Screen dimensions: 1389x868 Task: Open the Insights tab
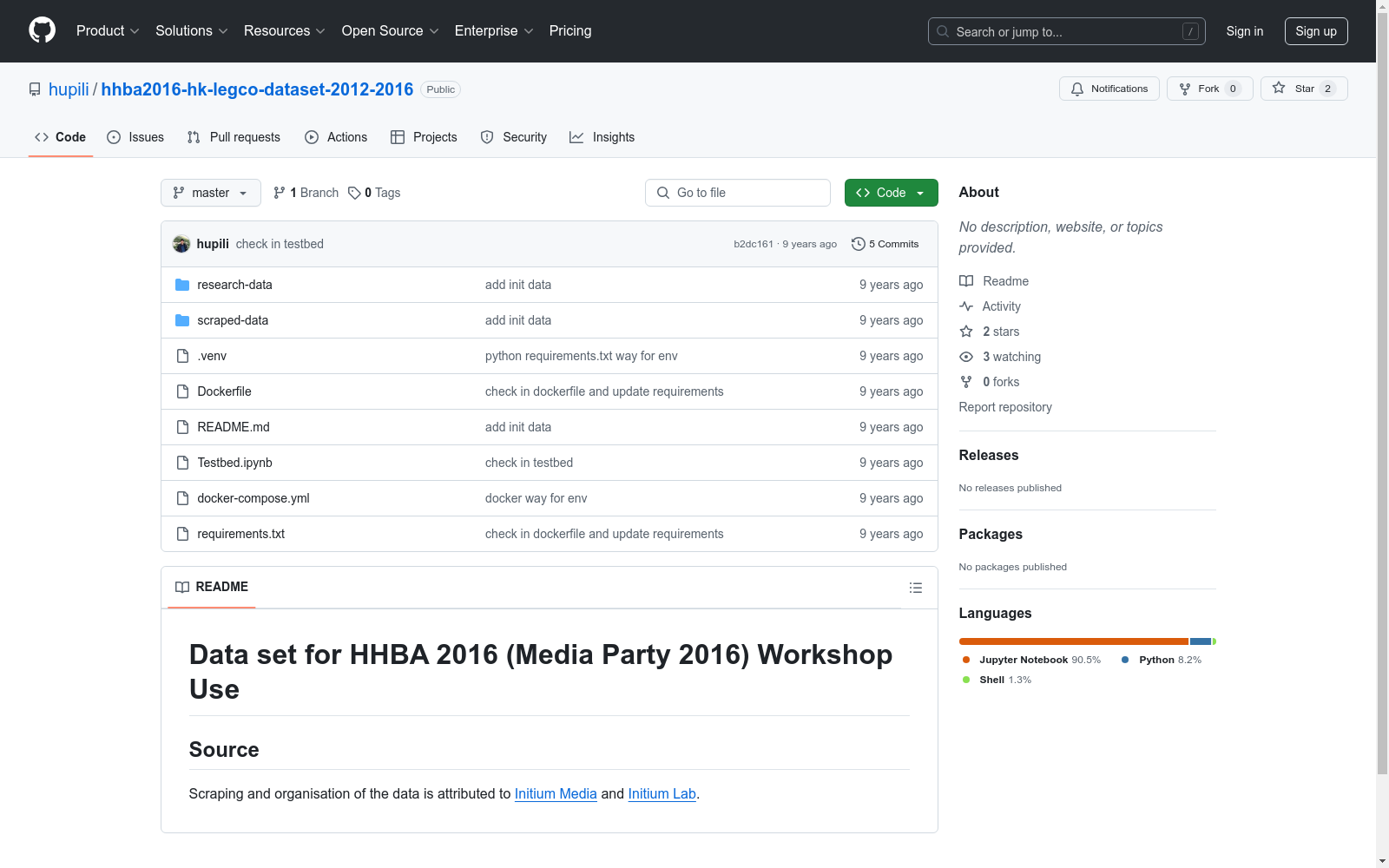pos(602,137)
